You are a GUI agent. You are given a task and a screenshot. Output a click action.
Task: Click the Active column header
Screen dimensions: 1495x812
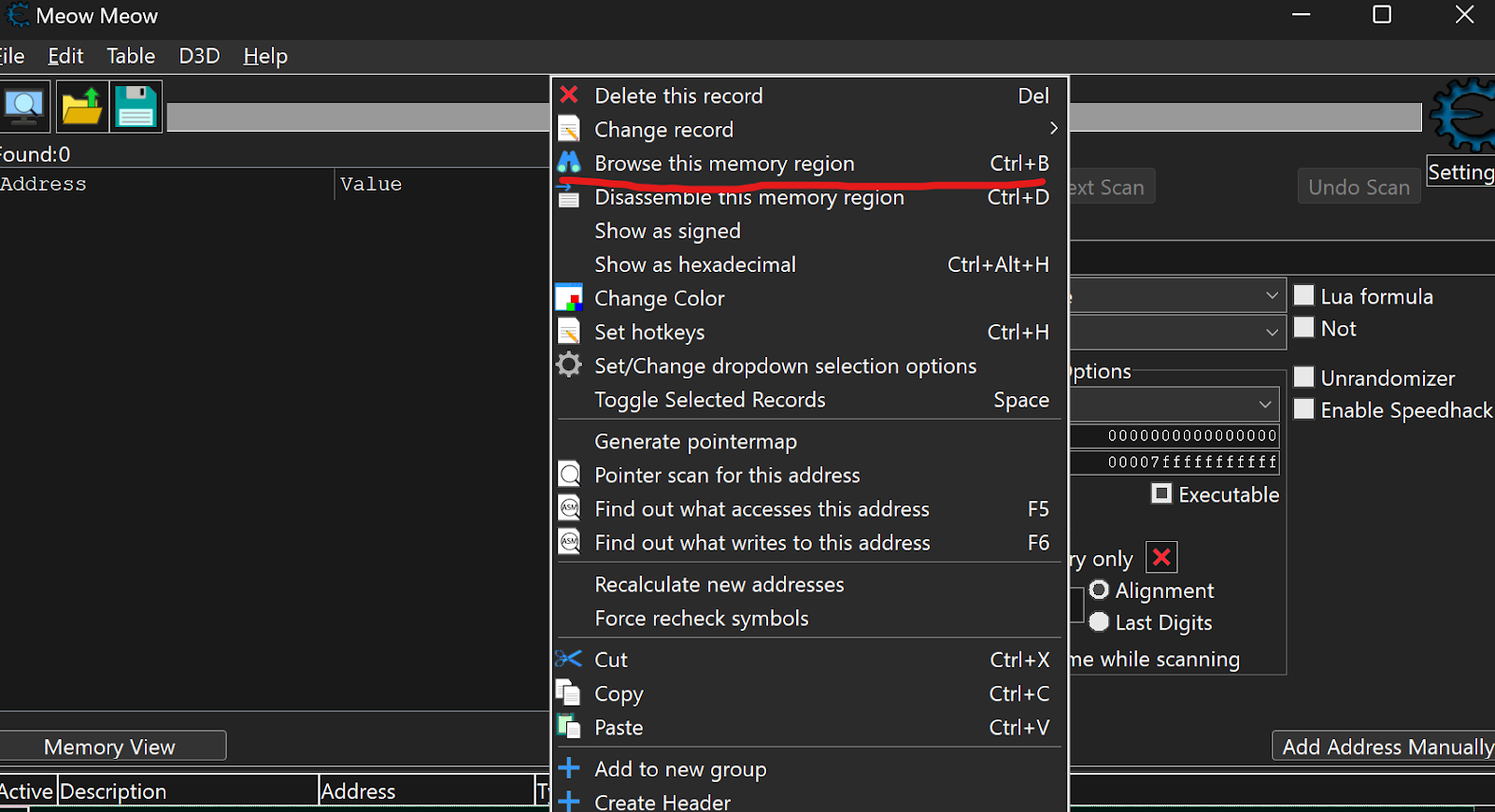(x=27, y=791)
